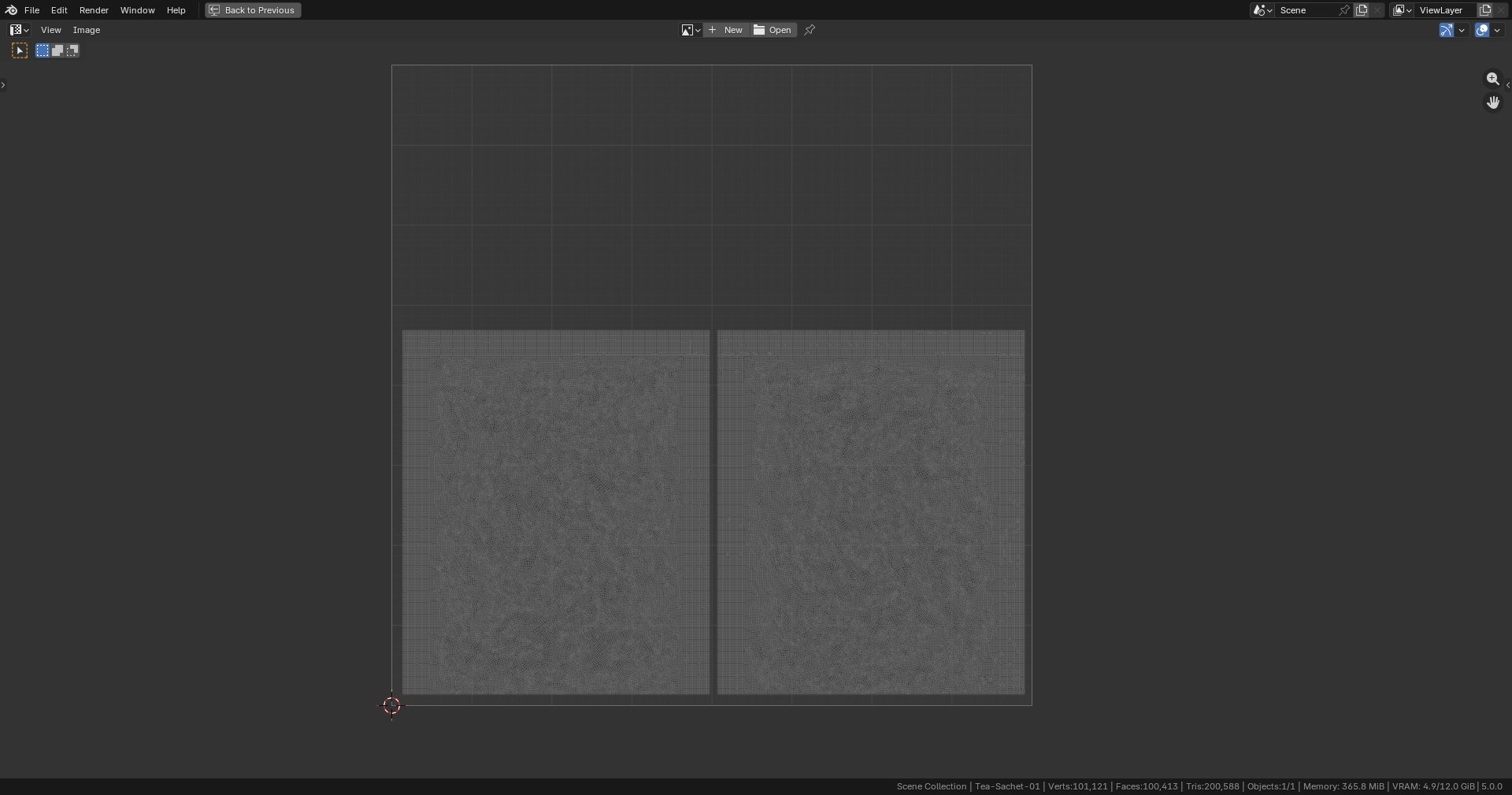The height and width of the screenshot is (795, 1512).
Task: Select the Select Box tool icon
Action: pos(20,50)
